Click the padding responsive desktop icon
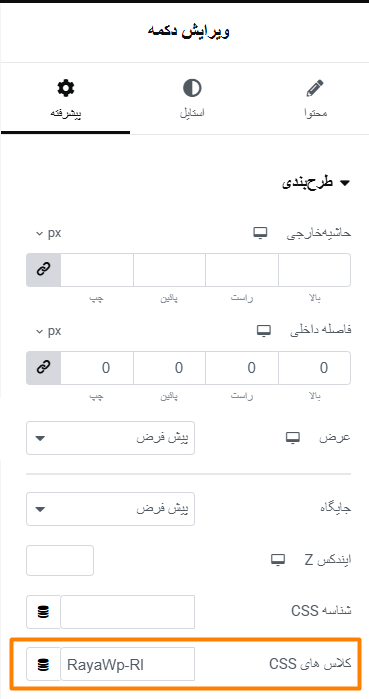 pos(264,330)
